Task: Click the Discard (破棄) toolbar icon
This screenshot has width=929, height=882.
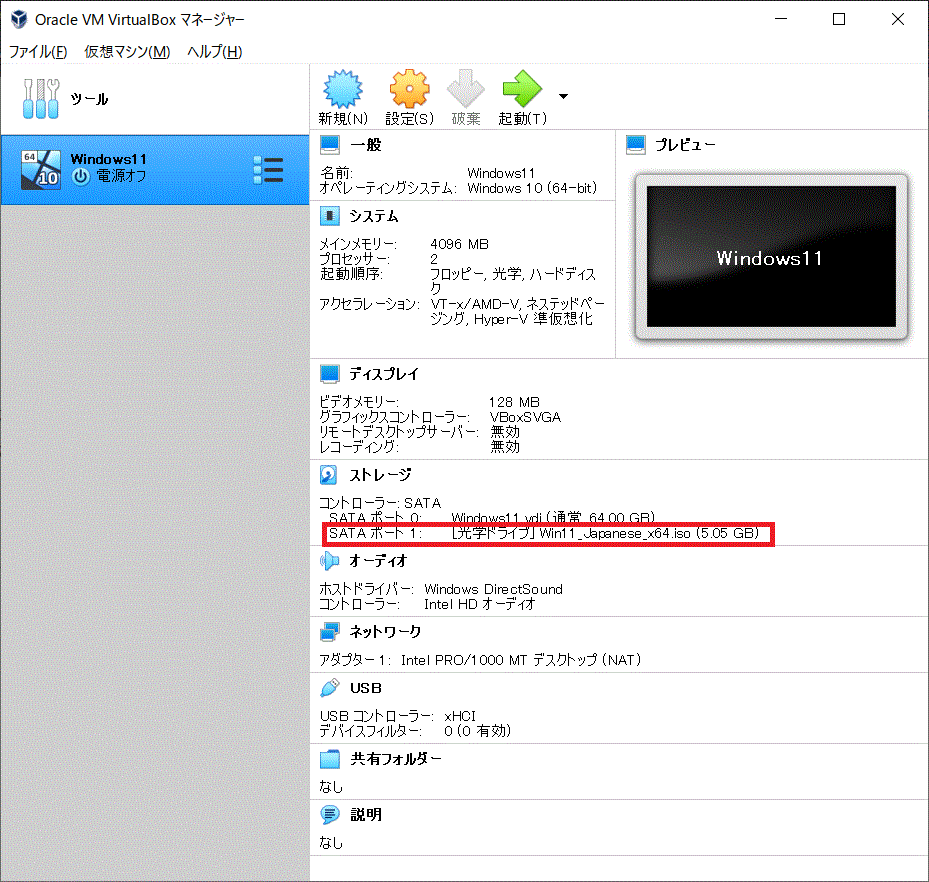Action: (x=466, y=89)
